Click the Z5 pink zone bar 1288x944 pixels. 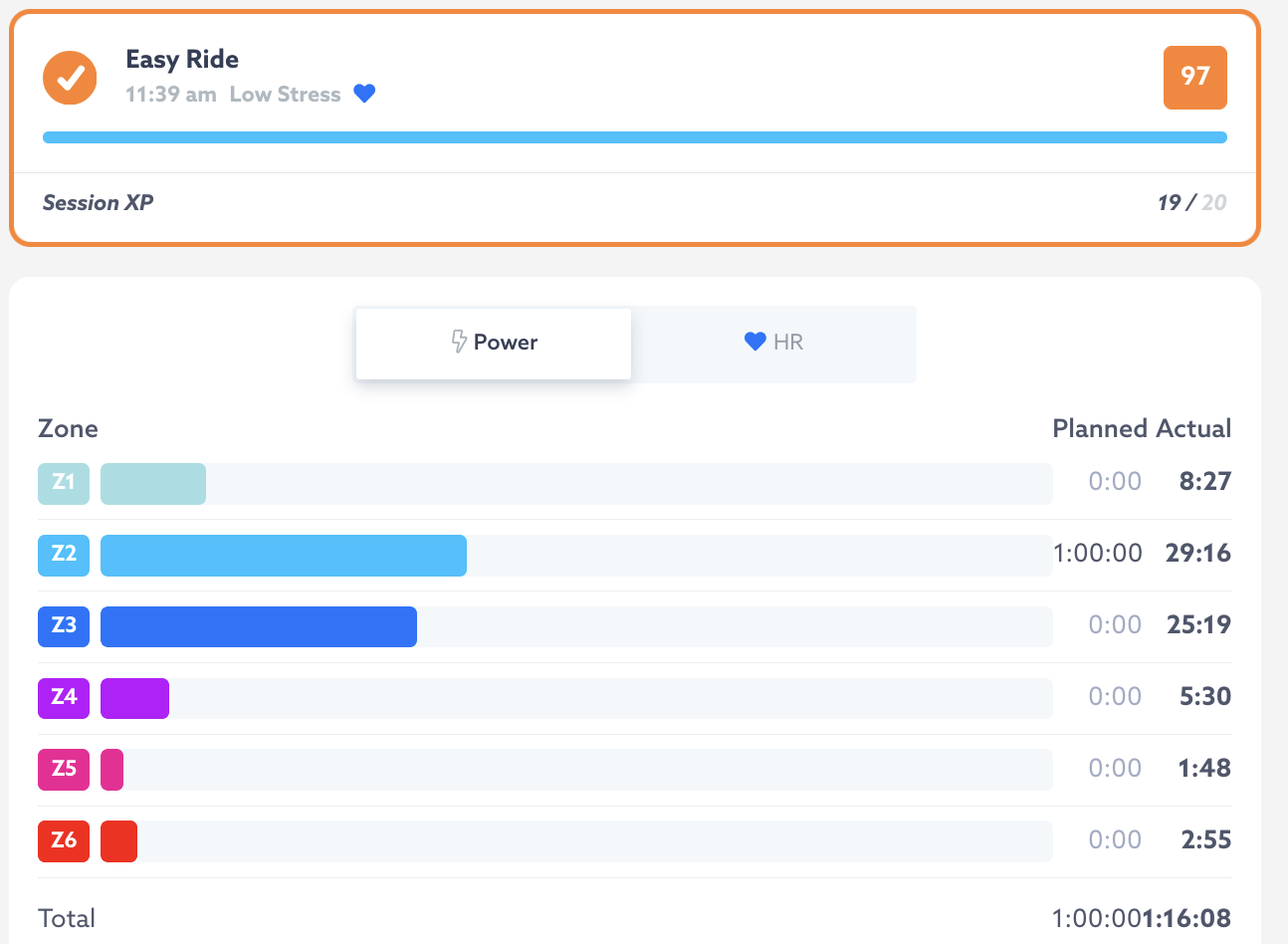click(x=111, y=770)
